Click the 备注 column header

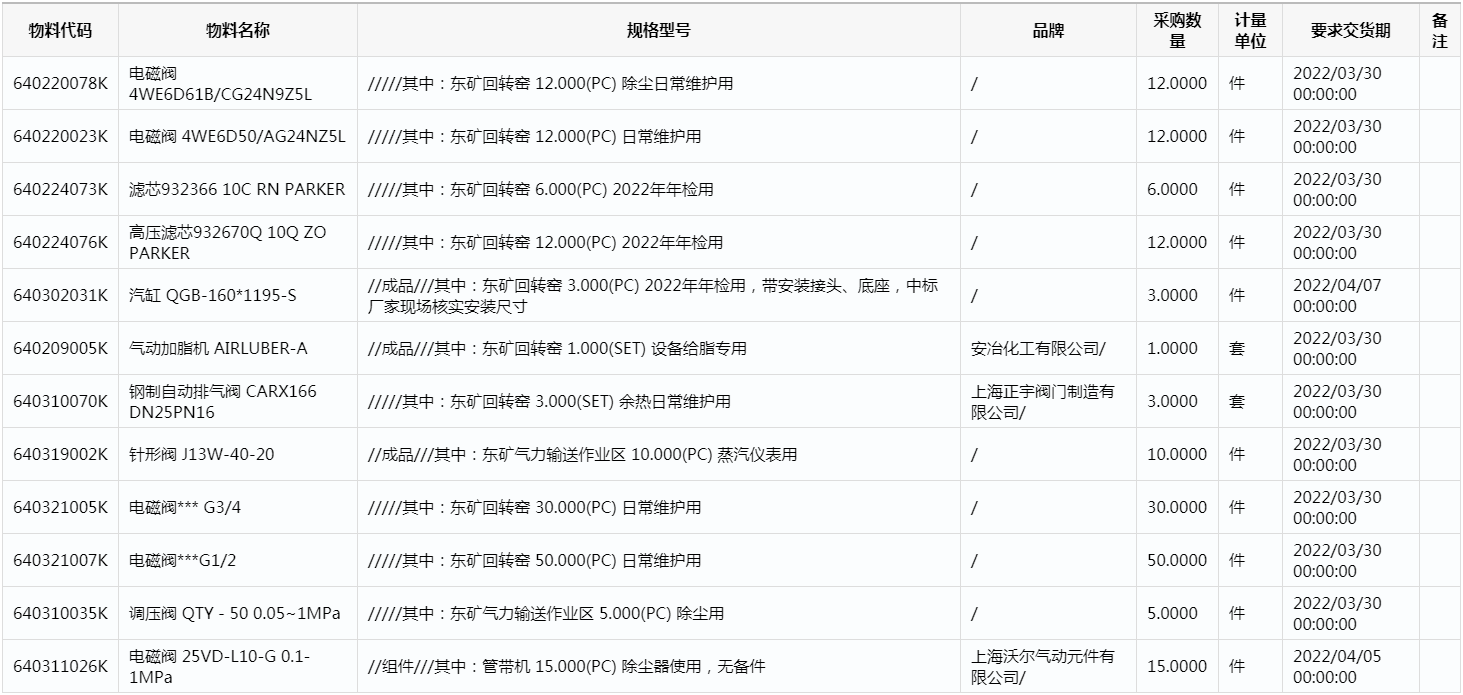tap(1440, 31)
